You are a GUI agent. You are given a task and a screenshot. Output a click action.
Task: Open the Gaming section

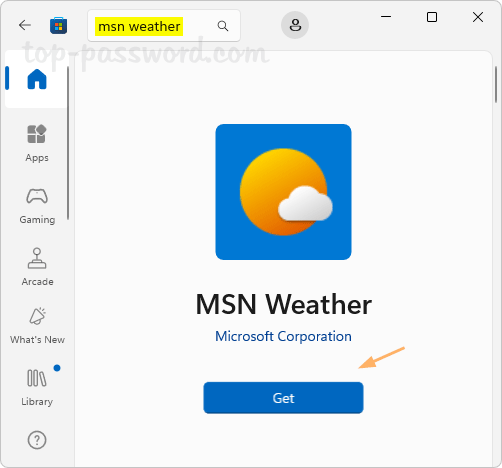[37, 206]
